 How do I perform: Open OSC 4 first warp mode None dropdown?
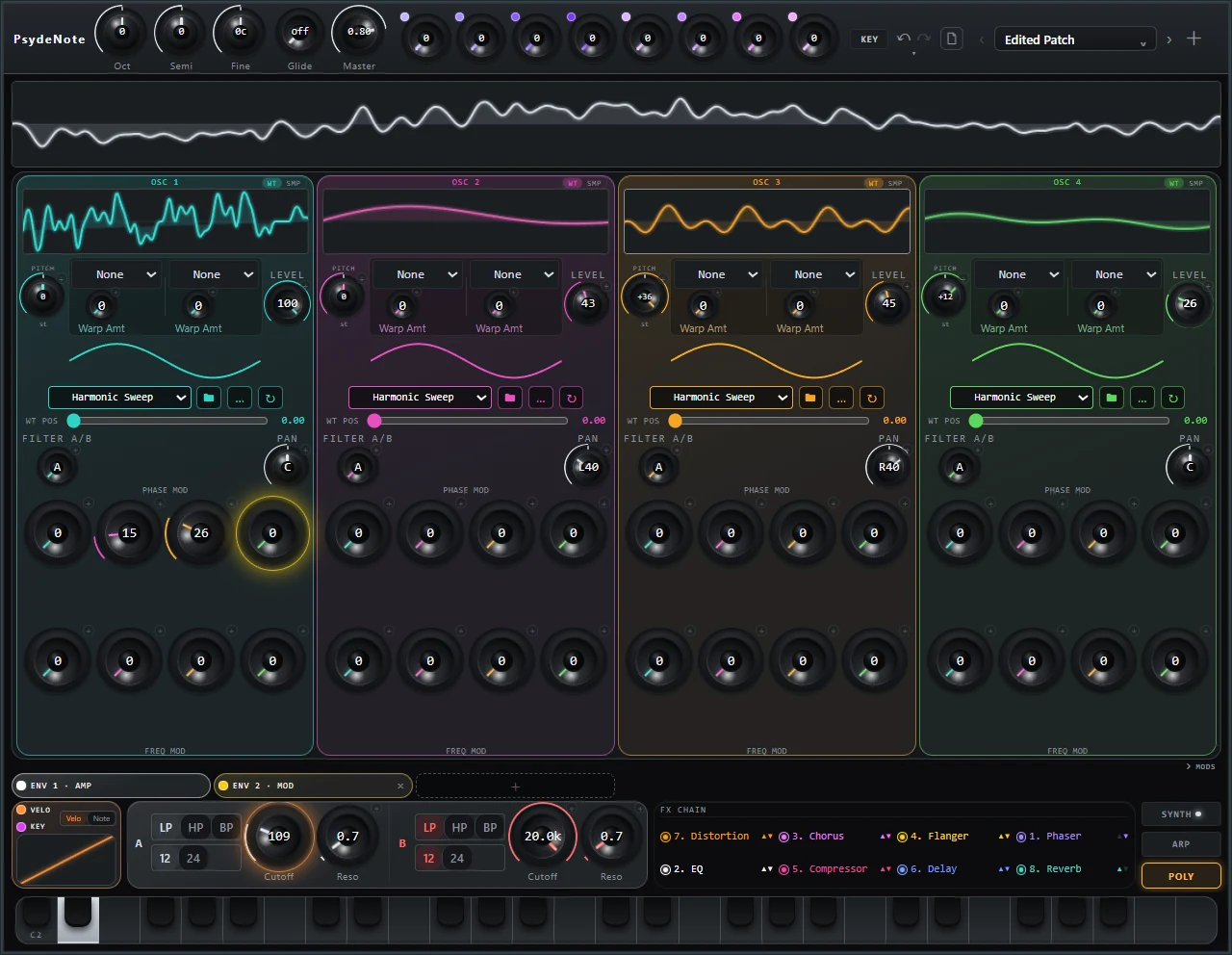[x=1018, y=274]
